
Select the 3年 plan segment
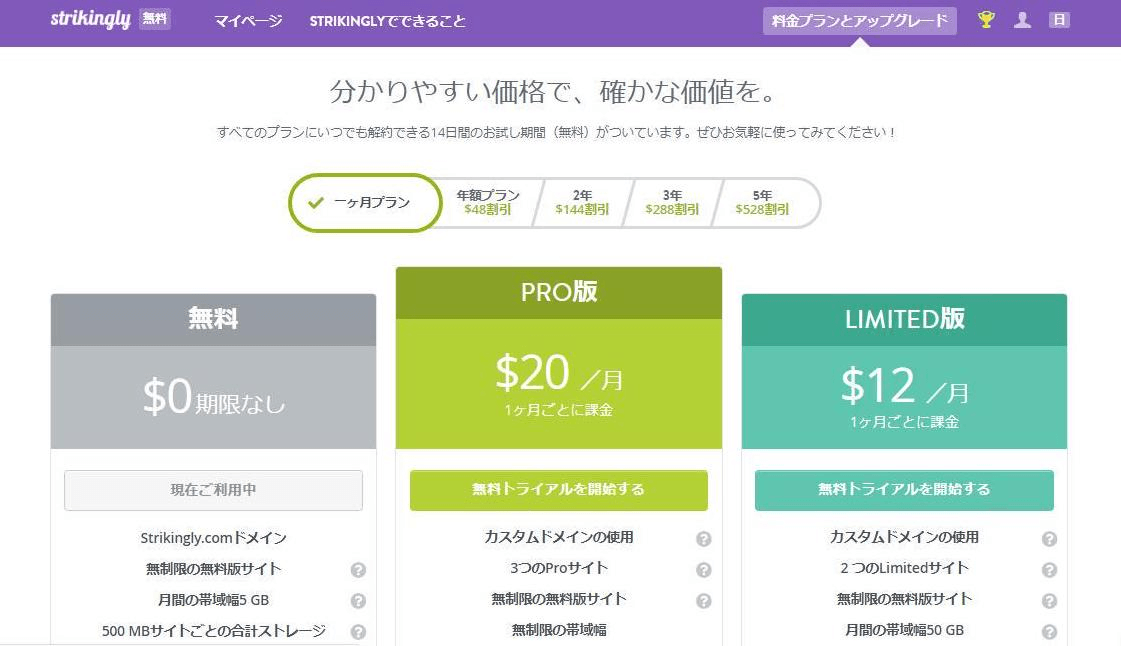click(670, 204)
